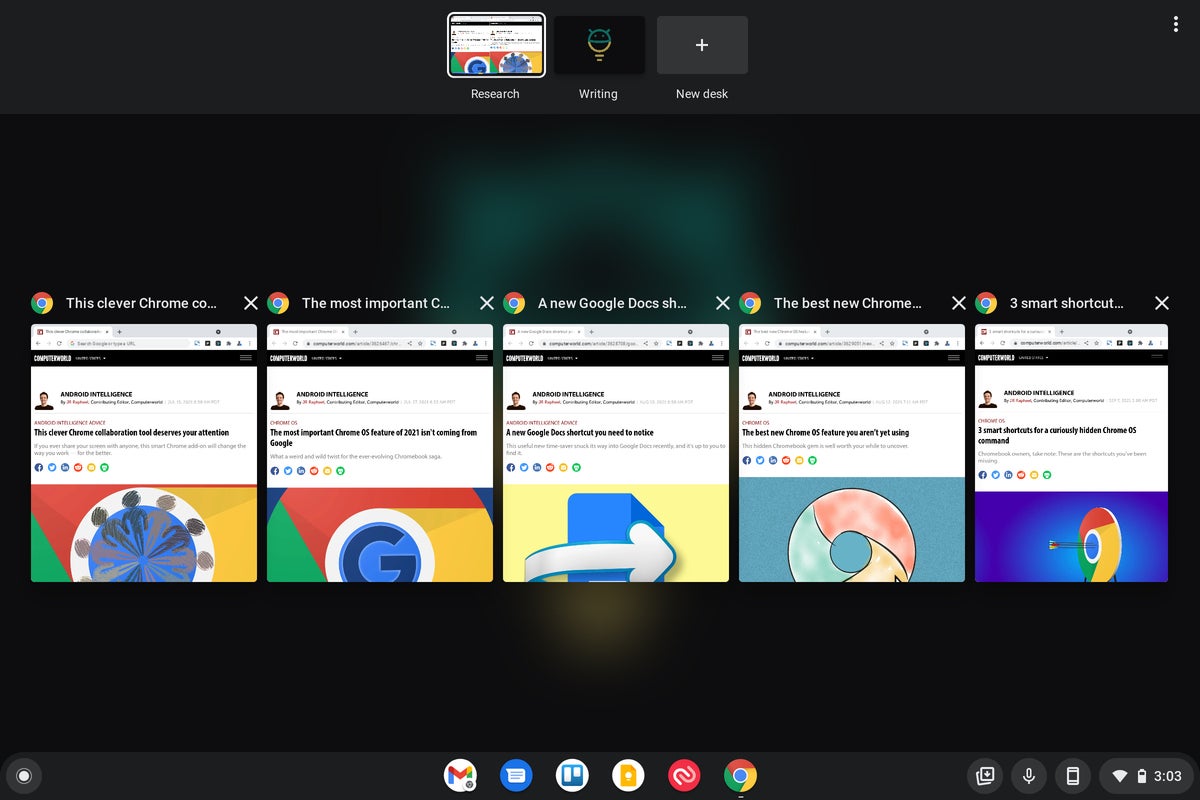Close '3 smart shortcut...' window

tap(1162, 303)
